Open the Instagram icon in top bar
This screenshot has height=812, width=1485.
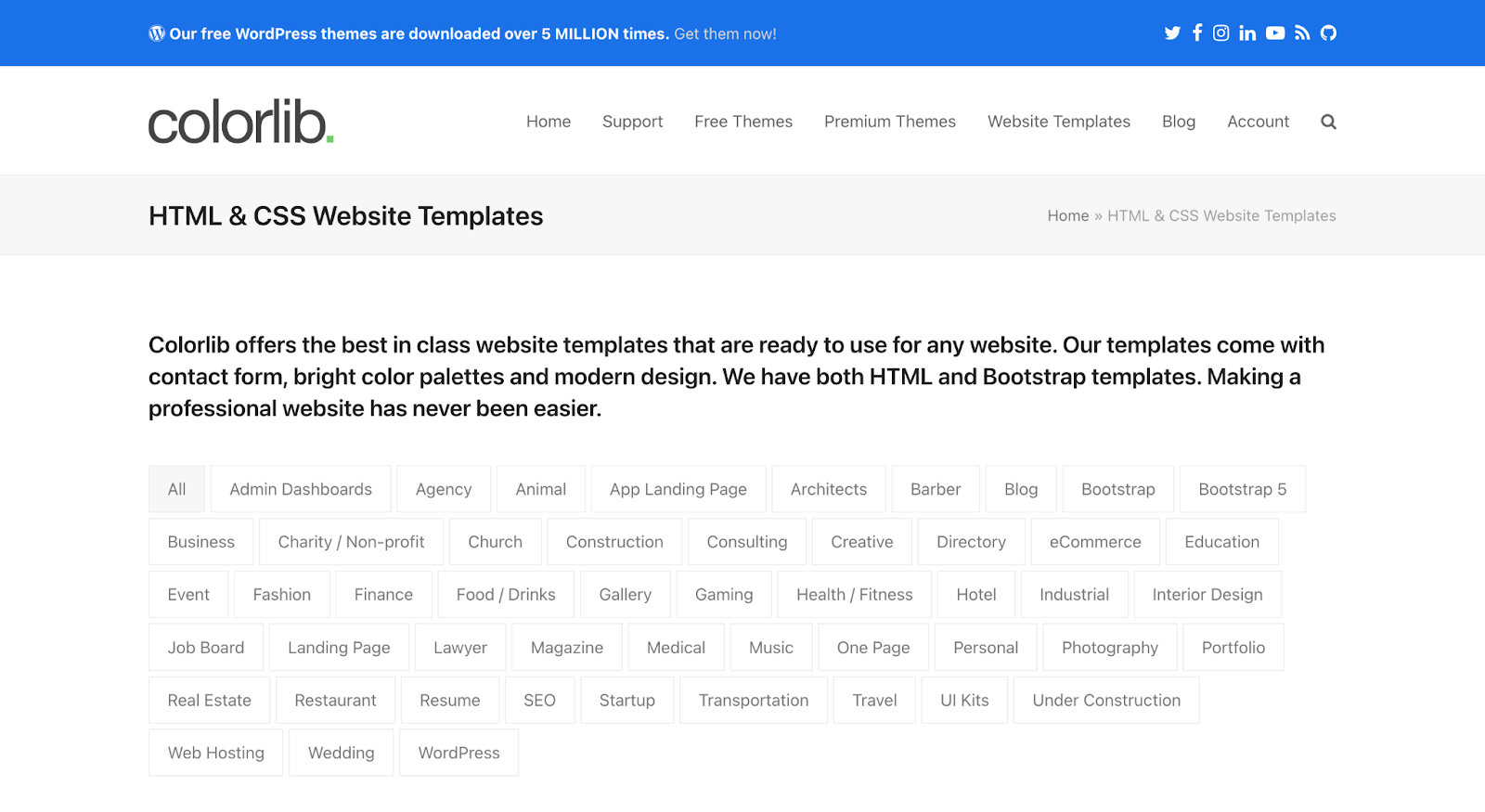(x=1221, y=33)
